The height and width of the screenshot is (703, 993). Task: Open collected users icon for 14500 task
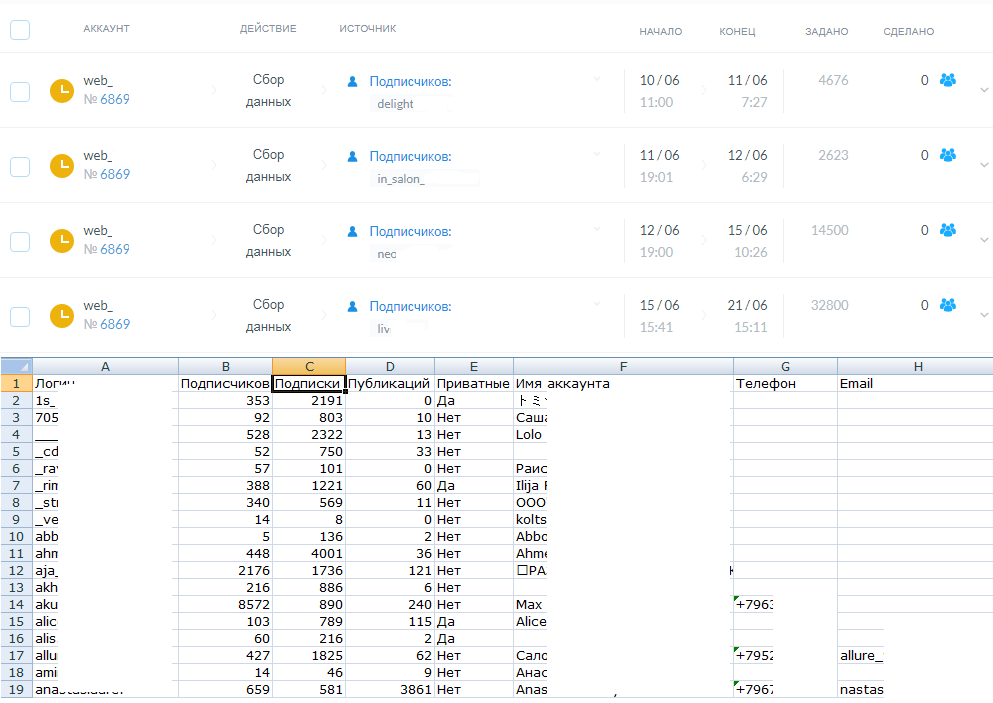(x=948, y=230)
